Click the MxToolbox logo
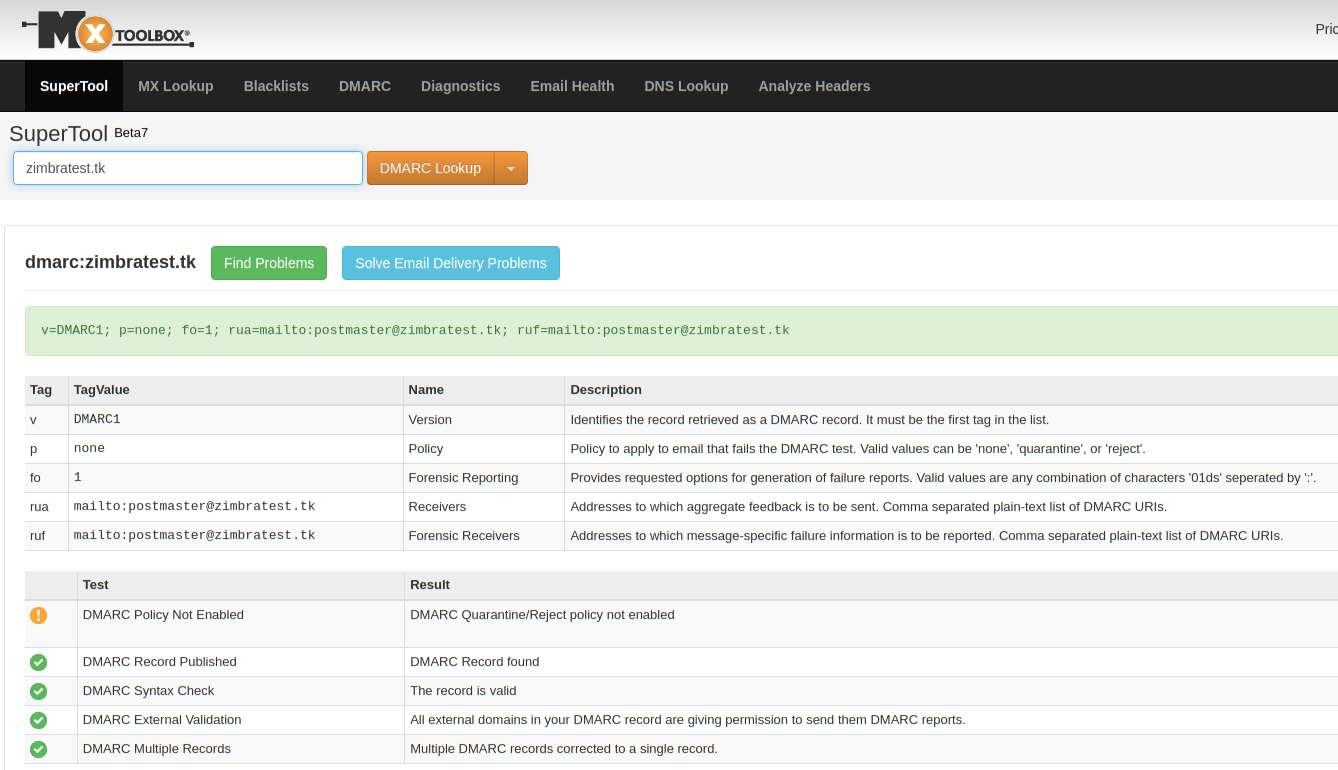 point(108,32)
